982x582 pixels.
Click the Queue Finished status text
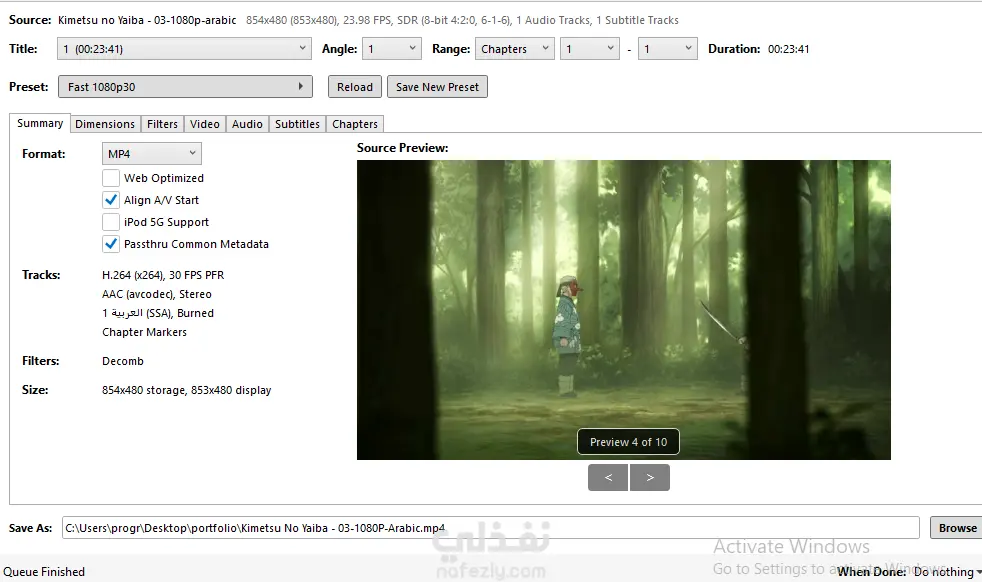coord(44,571)
